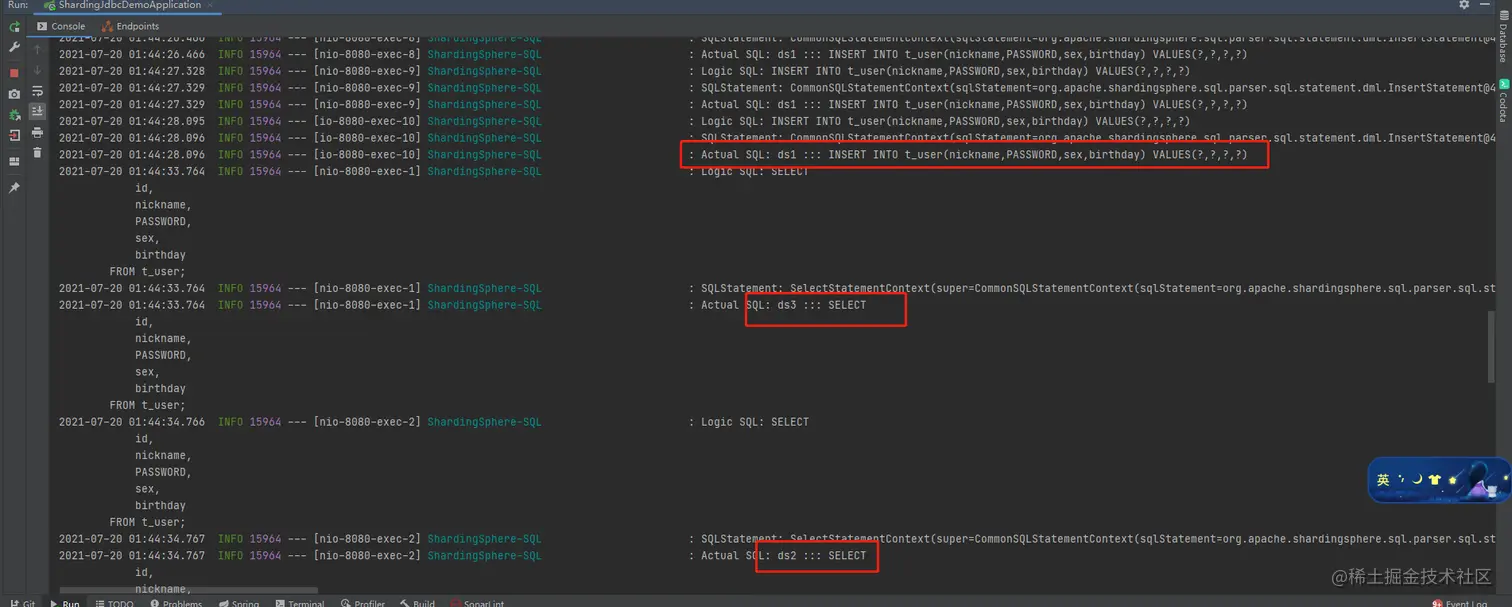This screenshot has width=1512, height=607.
Task: Rerun ShardingJdbcDemoApplication with the rerun icon
Action: (14, 27)
